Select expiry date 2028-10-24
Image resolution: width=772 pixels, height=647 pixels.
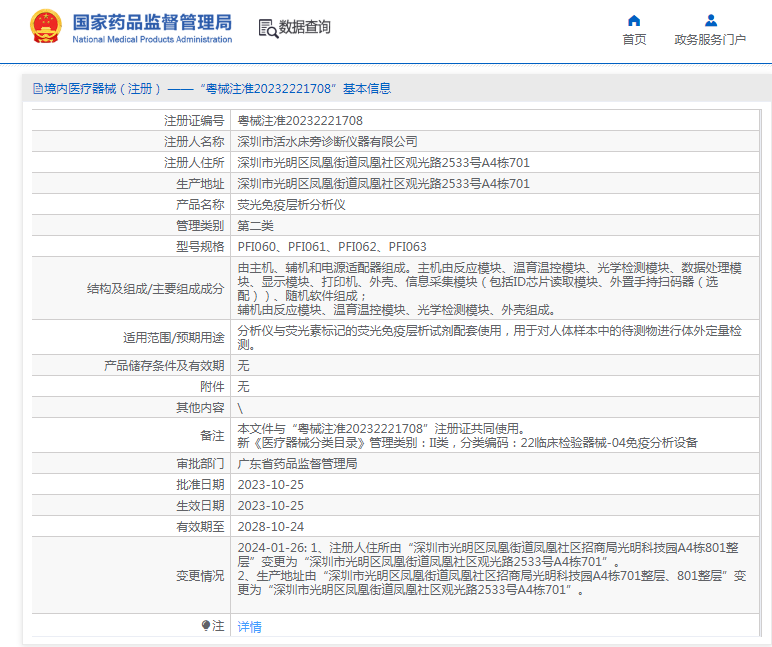click(x=271, y=527)
